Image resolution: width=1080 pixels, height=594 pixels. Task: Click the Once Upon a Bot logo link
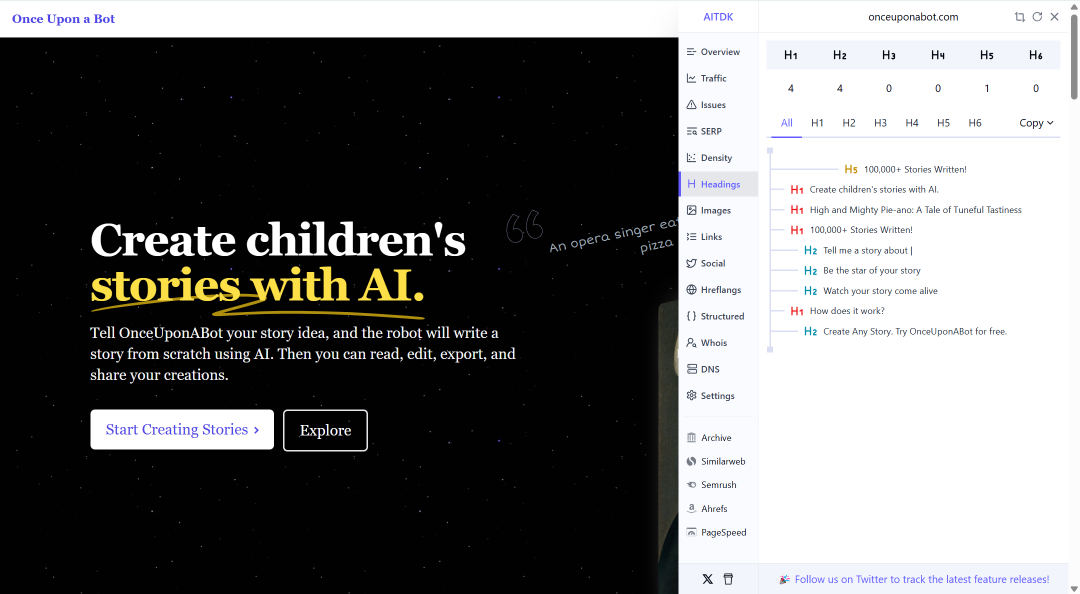click(63, 19)
